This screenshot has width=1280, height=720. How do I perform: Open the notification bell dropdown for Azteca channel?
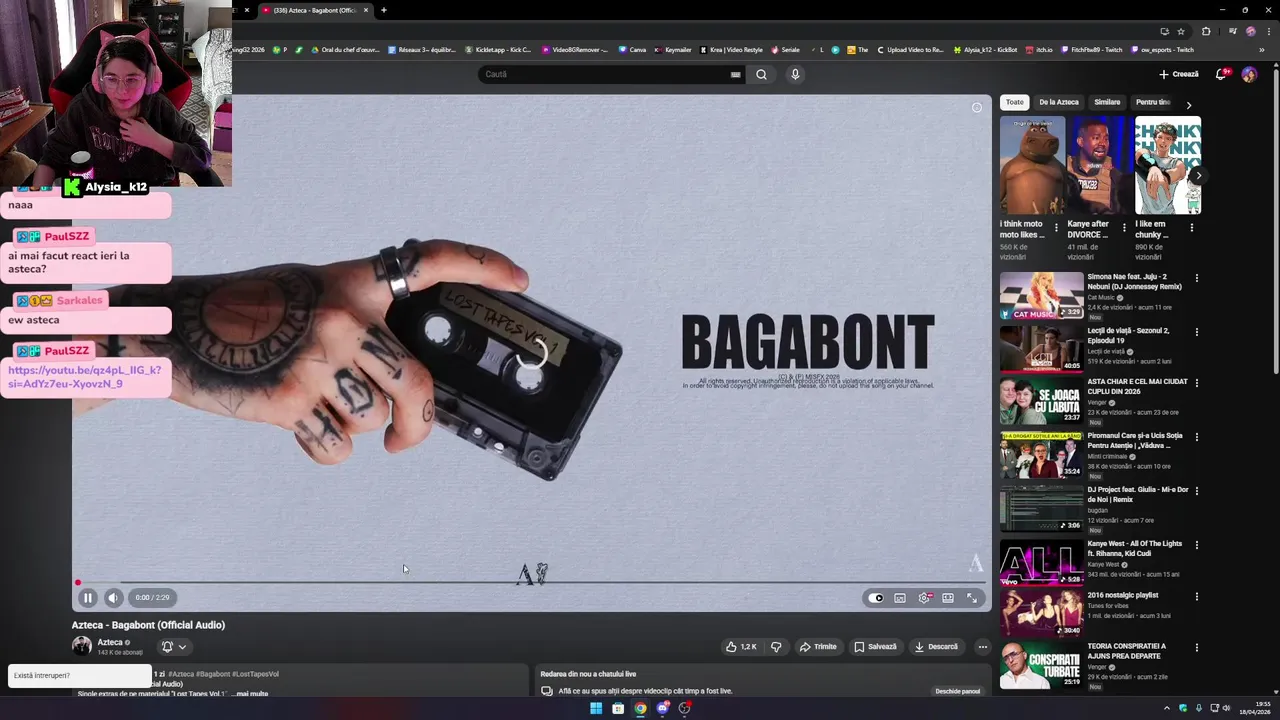[x=173, y=647]
